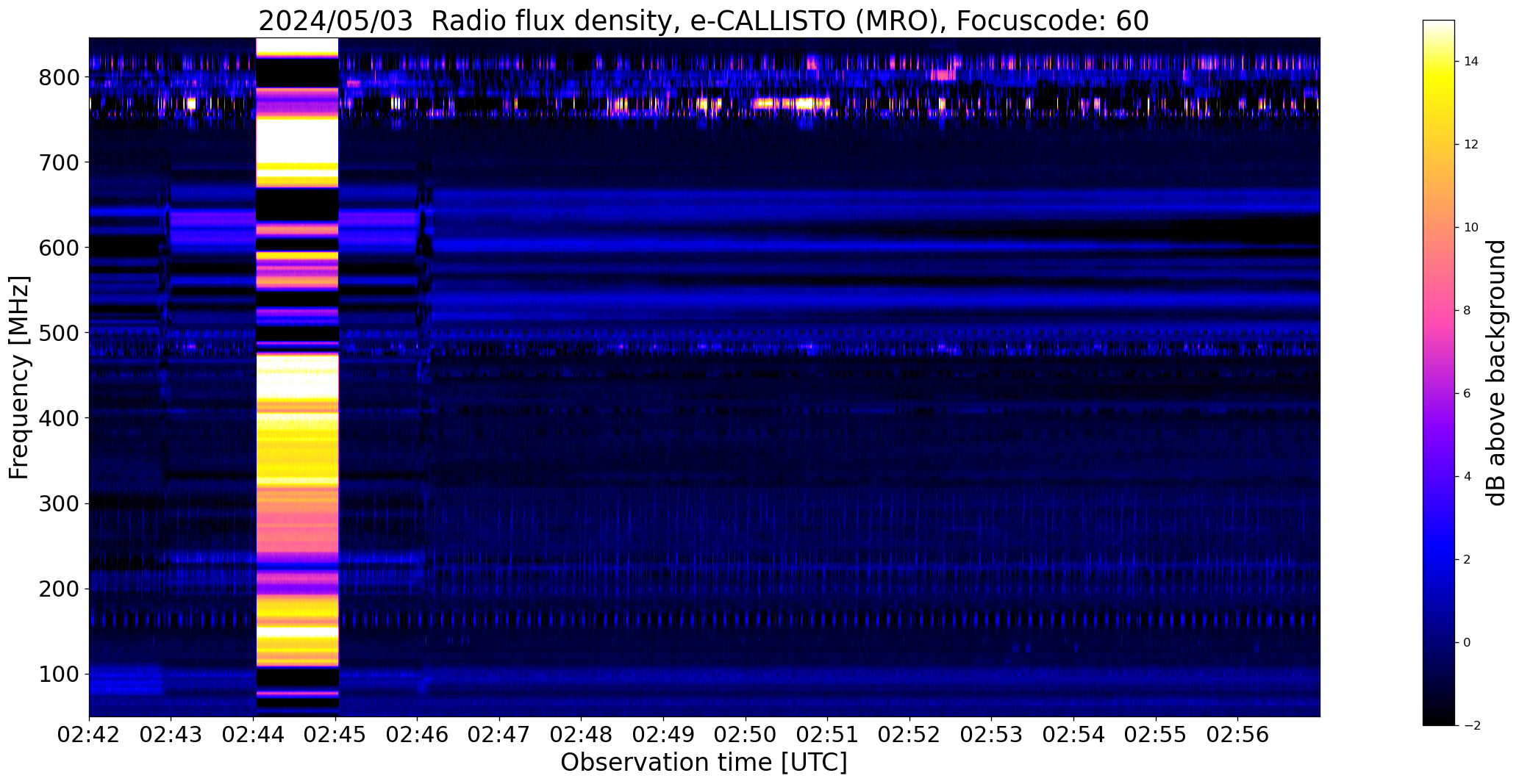
Task: Click the 02:52 time tick label
Action: pyautogui.click(x=910, y=735)
